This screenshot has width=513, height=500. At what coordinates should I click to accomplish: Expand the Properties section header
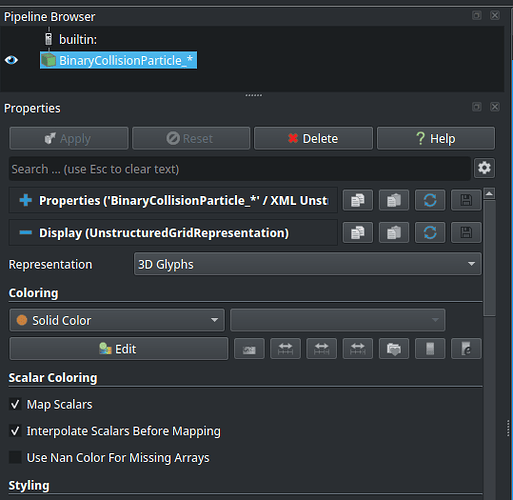173,201
